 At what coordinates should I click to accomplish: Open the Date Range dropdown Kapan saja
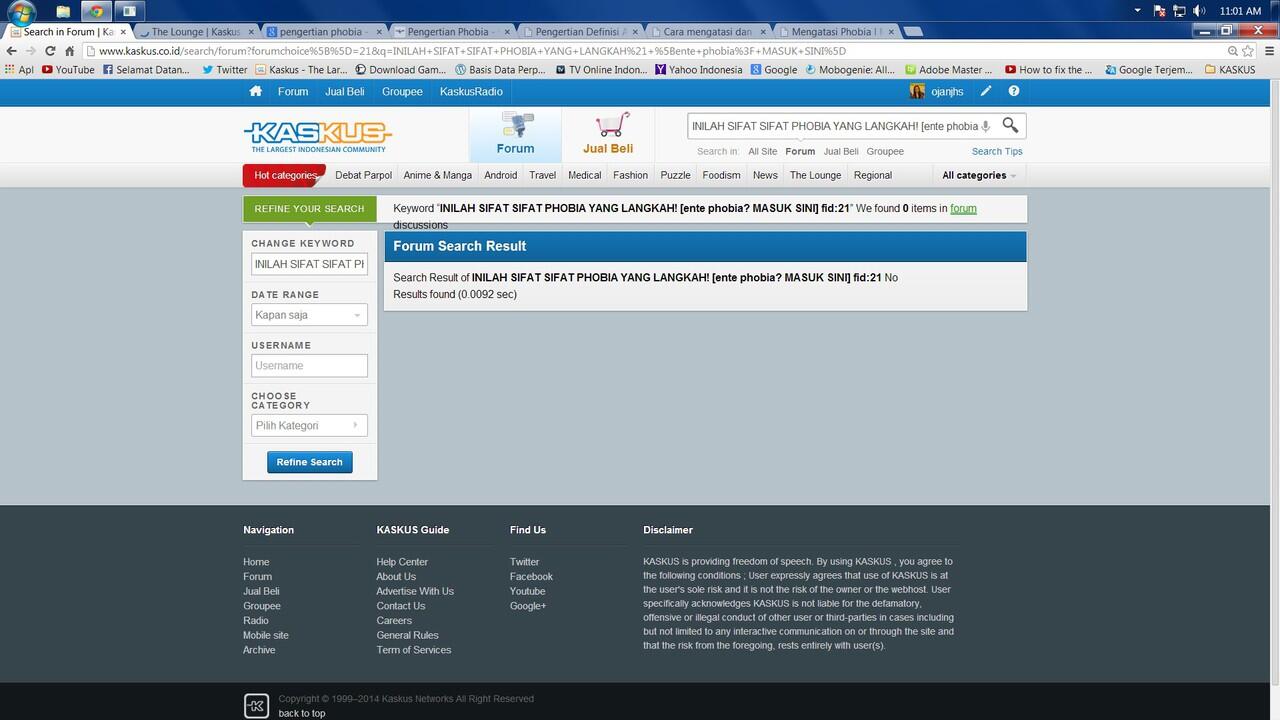tap(309, 315)
